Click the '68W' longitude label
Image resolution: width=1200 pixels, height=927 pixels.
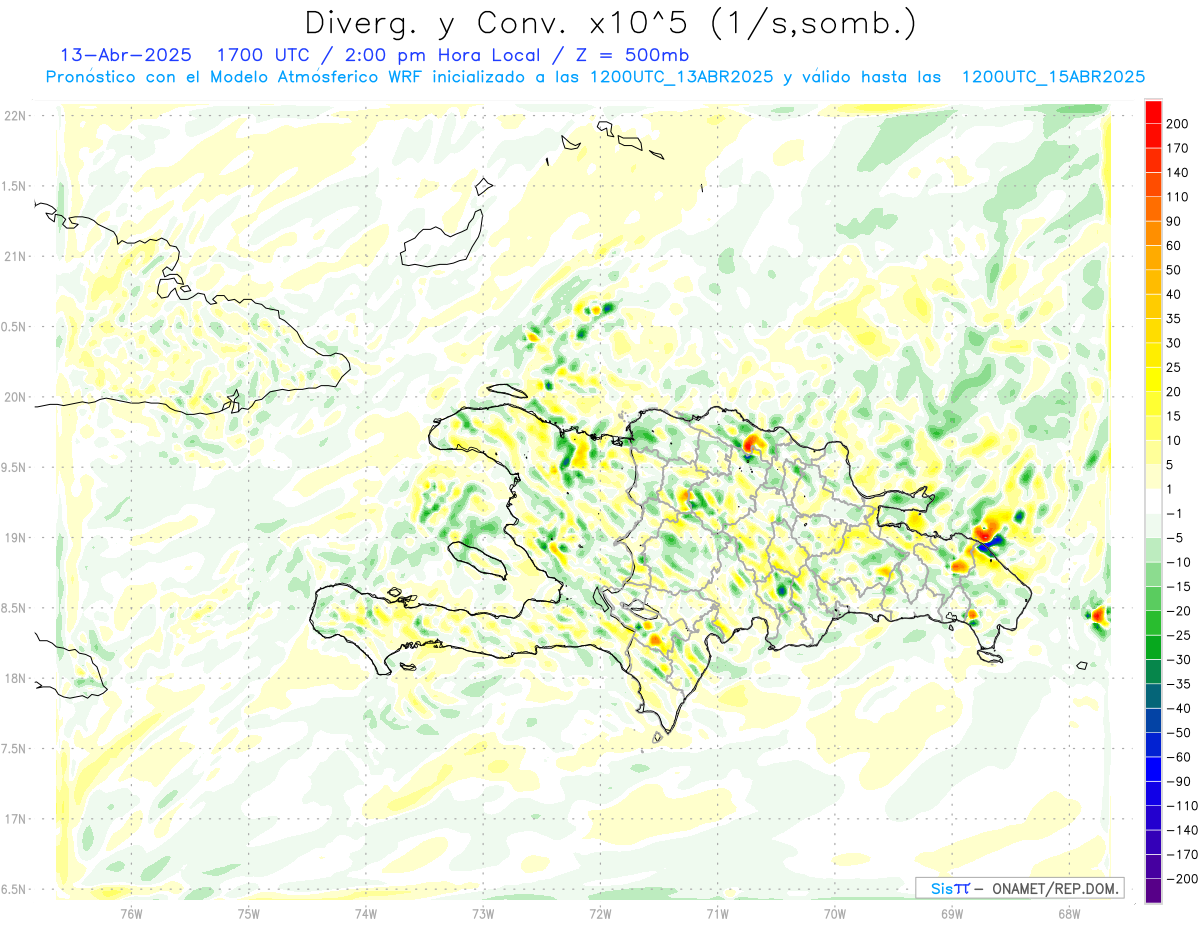tap(1069, 914)
